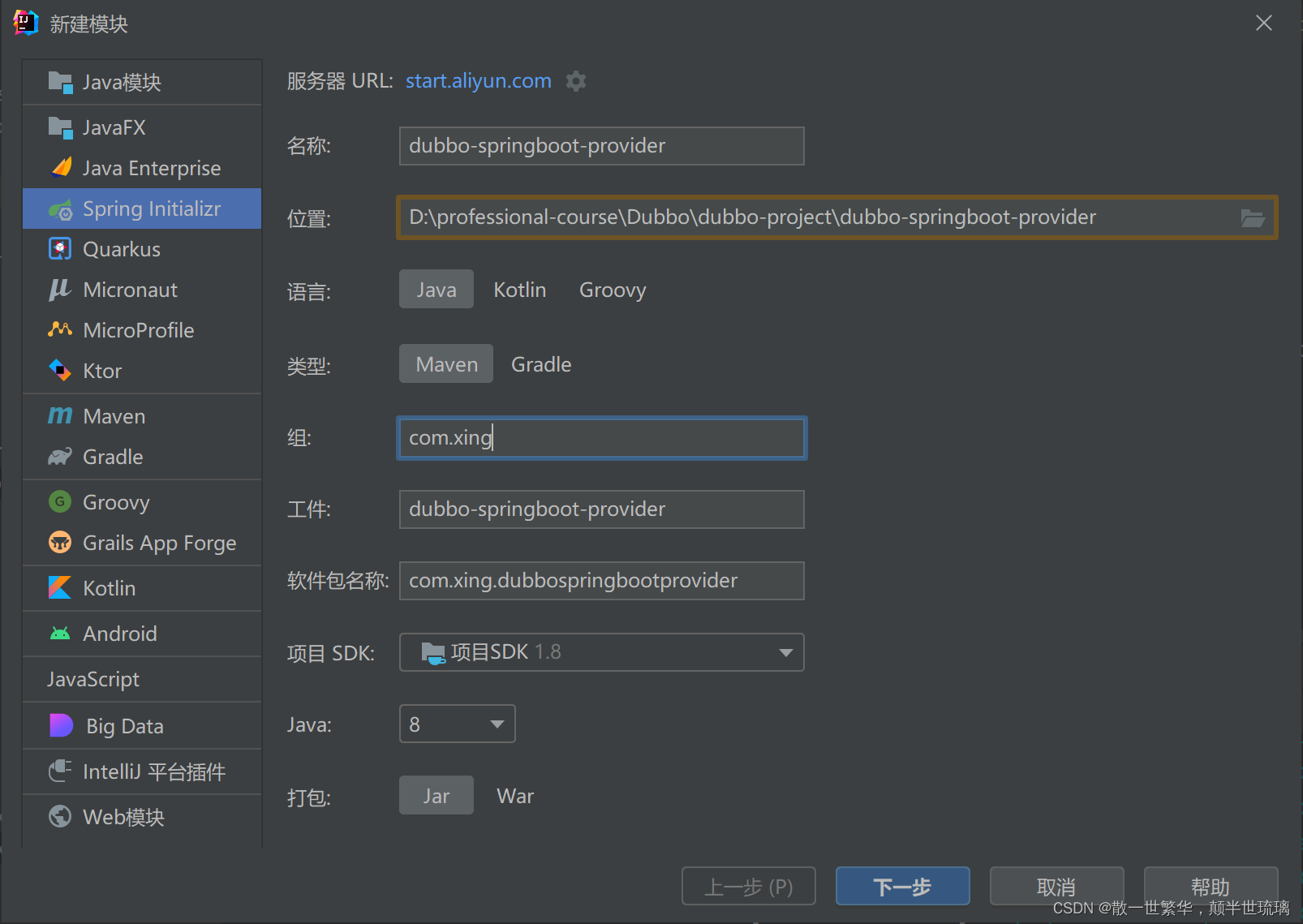The image size is (1303, 924).
Task: Click the Groovy G icon
Action: point(60,502)
